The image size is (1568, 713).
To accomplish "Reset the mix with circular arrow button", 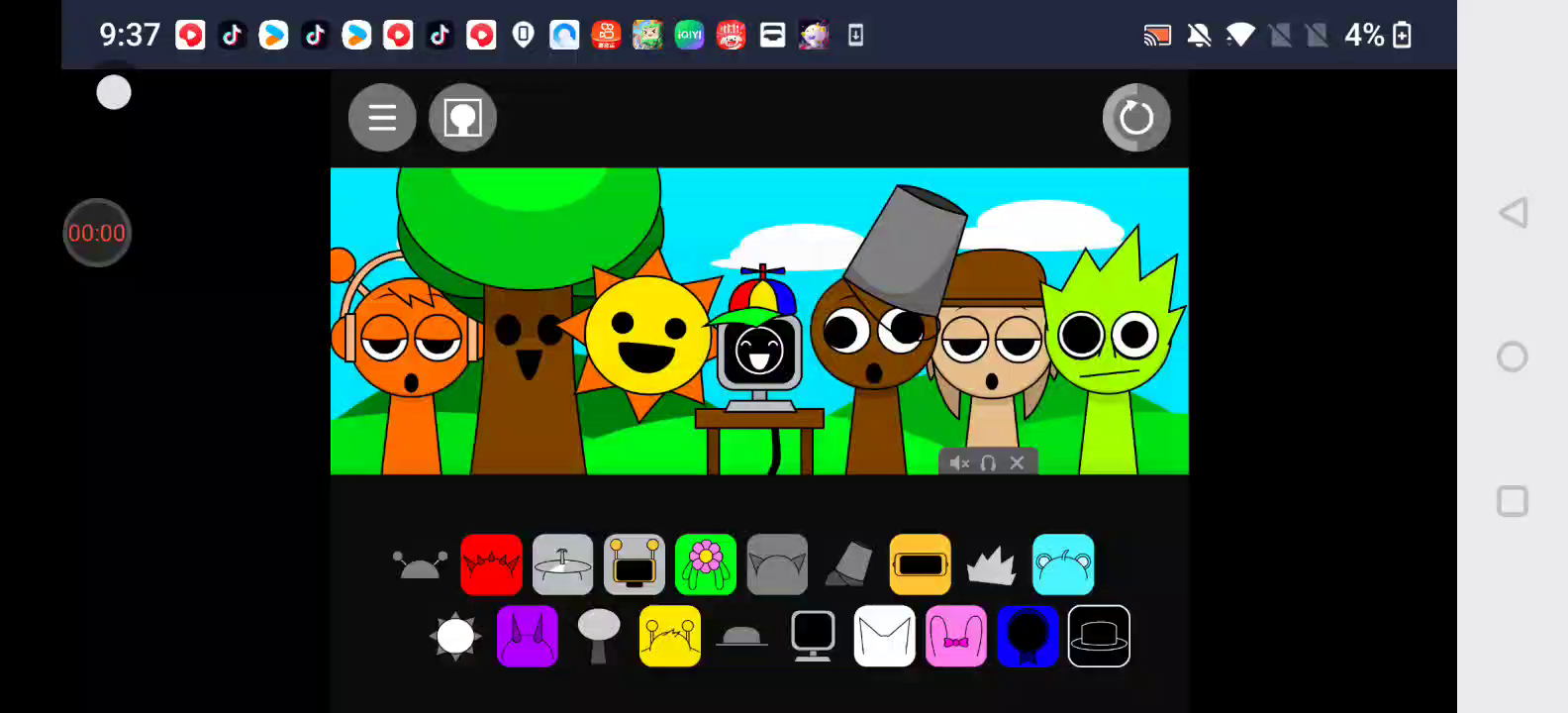I will coord(1135,118).
